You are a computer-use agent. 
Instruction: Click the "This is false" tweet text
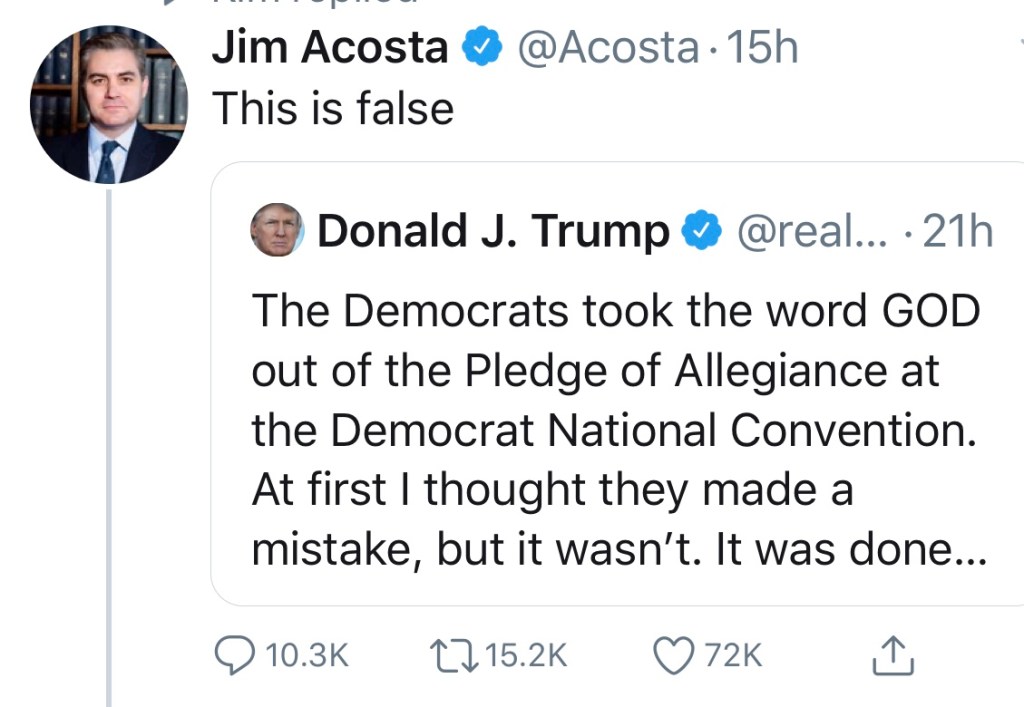[333, 108]
